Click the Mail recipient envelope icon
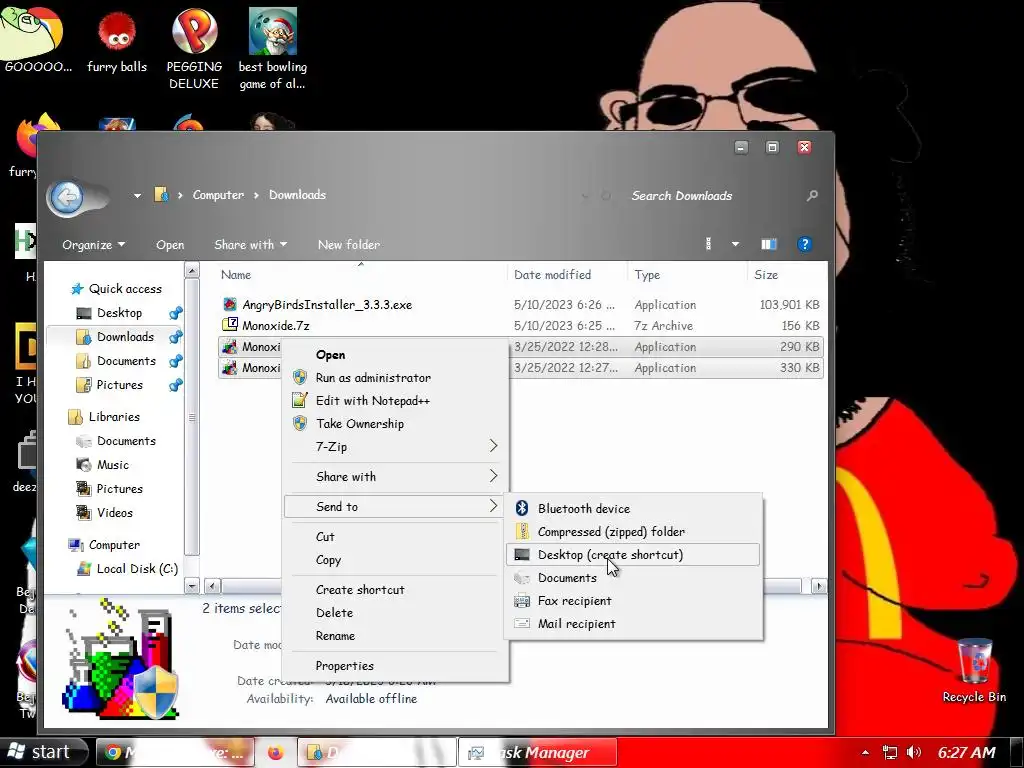This screenshot has width=1024, height=768. pyautogui.click(x=522, y=623)
